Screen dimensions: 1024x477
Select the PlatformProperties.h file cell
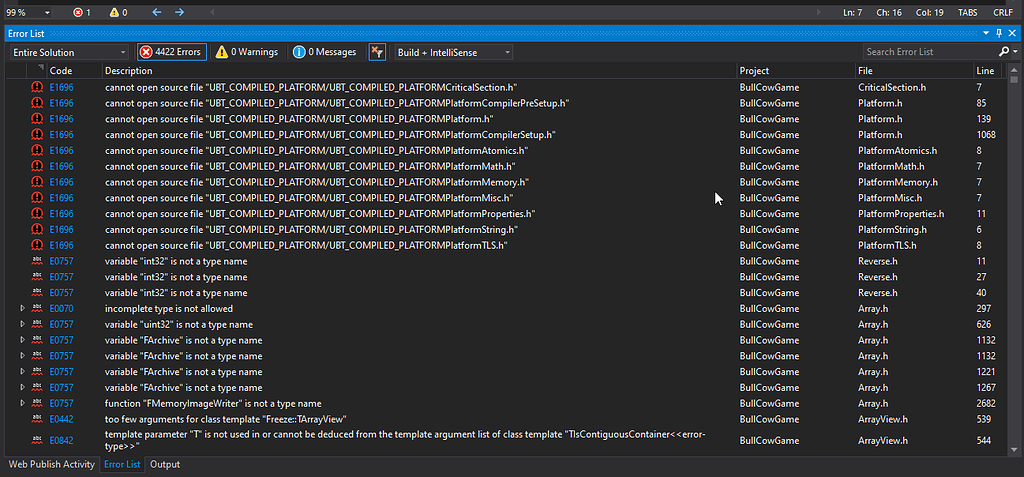(x=901, y=214)
